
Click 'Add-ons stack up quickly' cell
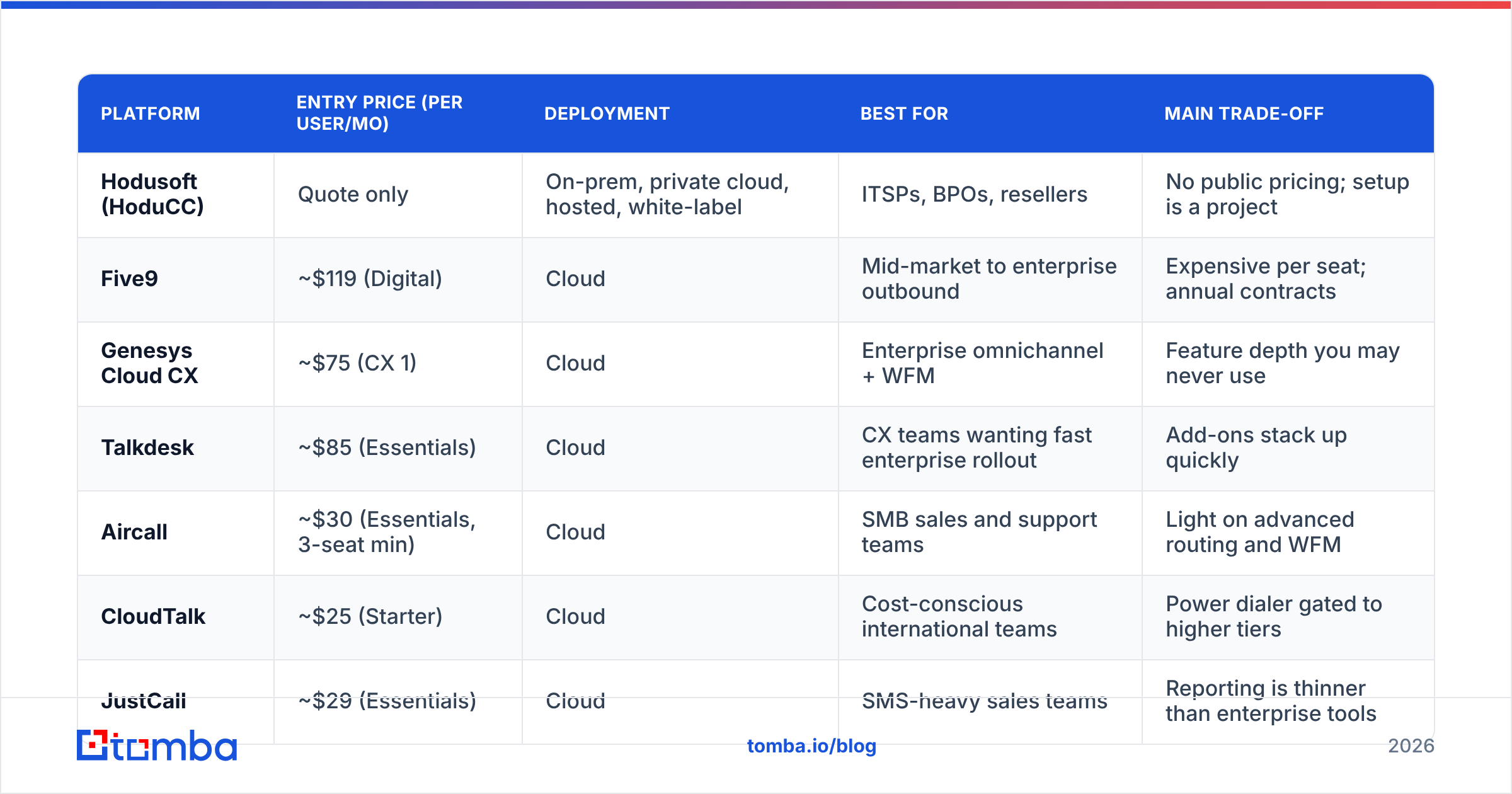(x=1288, y=449)
